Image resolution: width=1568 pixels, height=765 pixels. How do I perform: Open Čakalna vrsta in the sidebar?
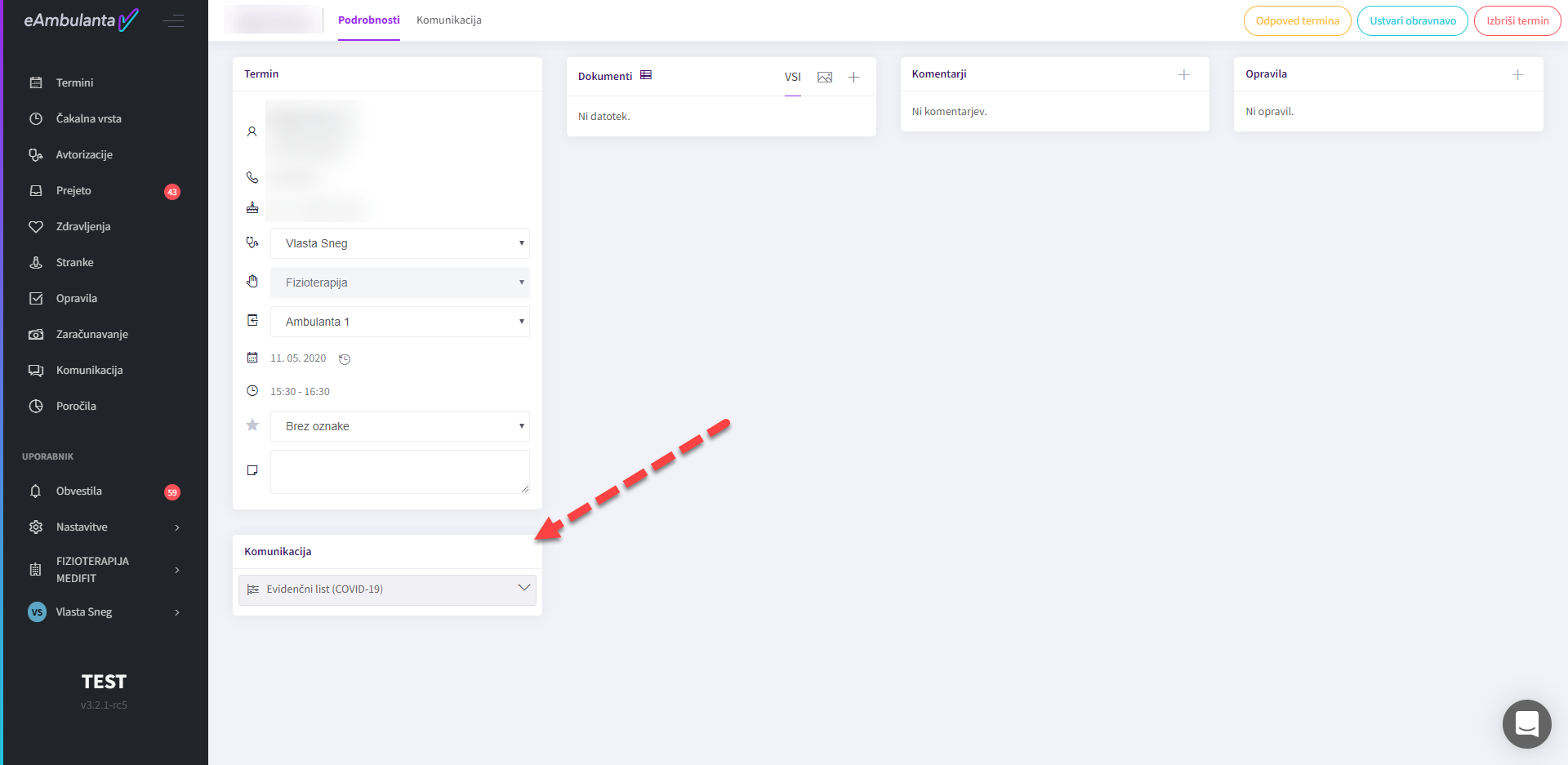88,119
